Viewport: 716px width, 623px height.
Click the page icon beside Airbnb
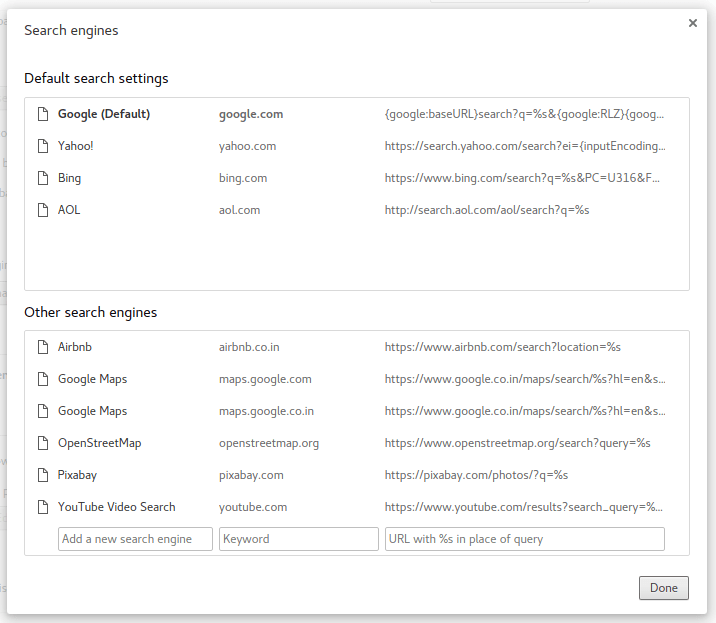click(42, 347)
